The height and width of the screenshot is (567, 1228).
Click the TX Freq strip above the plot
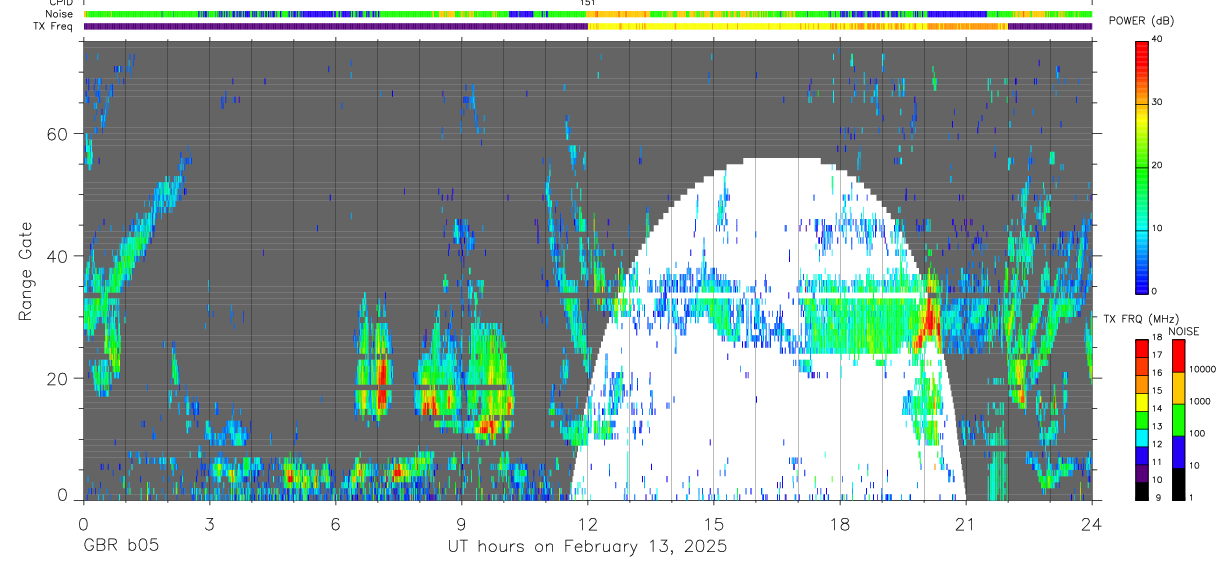coord(588,26)
